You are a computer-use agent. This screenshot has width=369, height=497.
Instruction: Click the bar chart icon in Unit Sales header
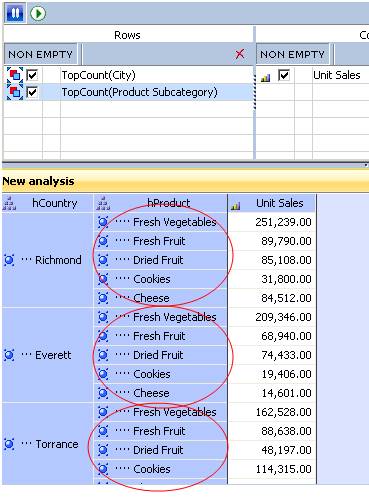tap(235, 206)
